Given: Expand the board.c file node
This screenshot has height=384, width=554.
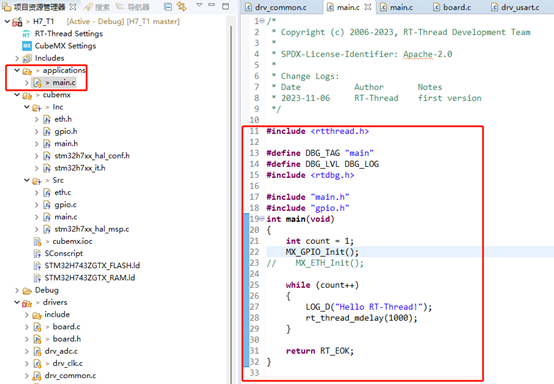Looking at the screenshot, I should (26, 327).
